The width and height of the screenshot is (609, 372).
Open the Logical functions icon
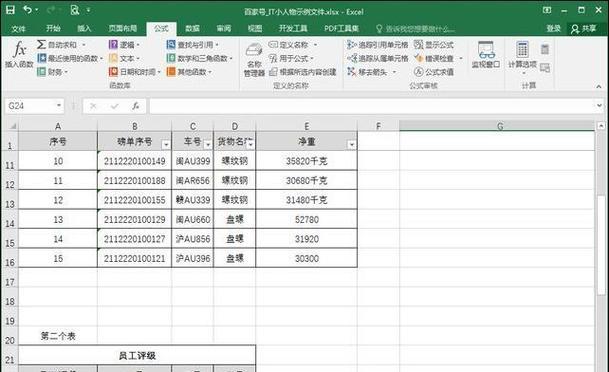point(113,45)
